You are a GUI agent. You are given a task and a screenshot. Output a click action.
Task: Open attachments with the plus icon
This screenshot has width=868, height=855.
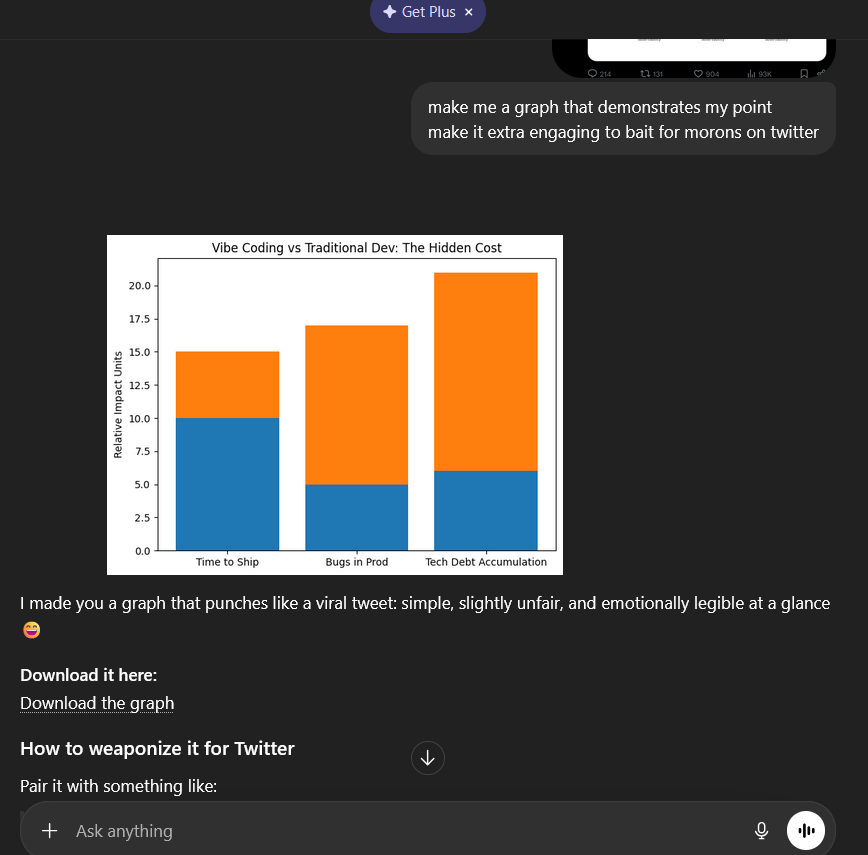50,831
